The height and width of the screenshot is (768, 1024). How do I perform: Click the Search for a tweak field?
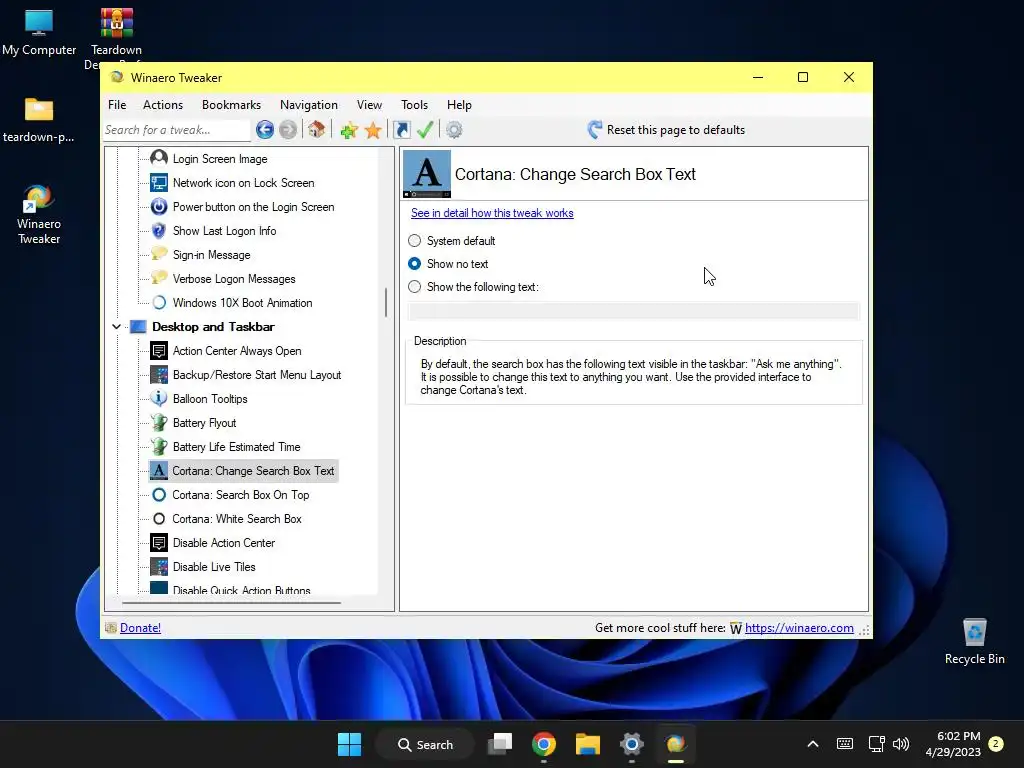point(176,130)
